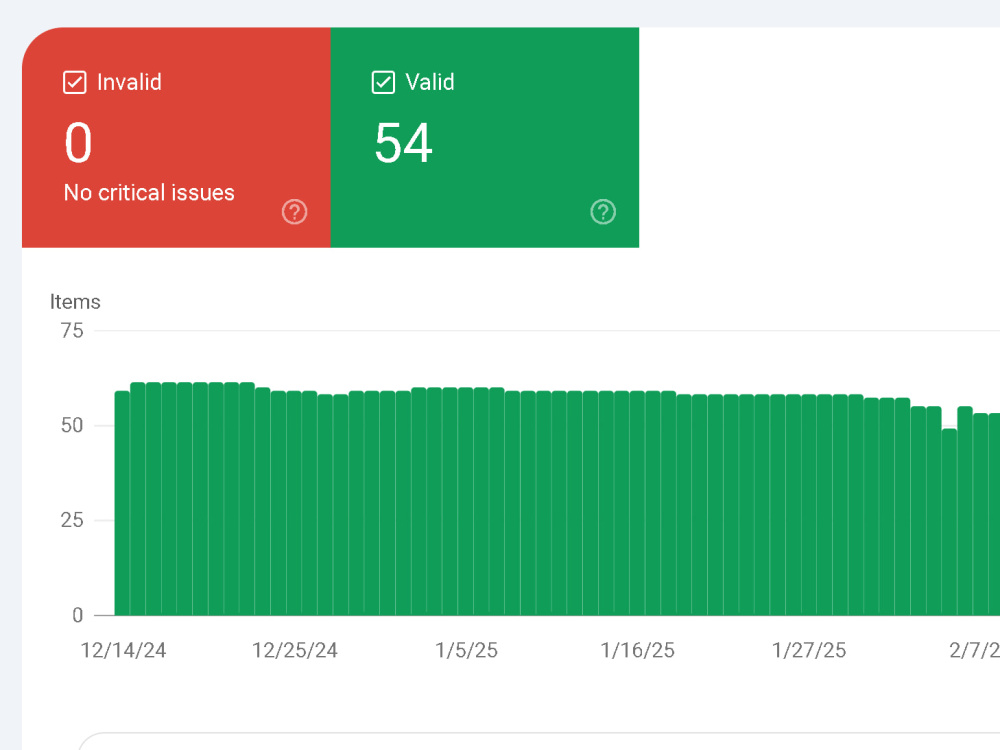
Task: Click the 1/5/25 date axis label
Action: click(x=466, y=651)
